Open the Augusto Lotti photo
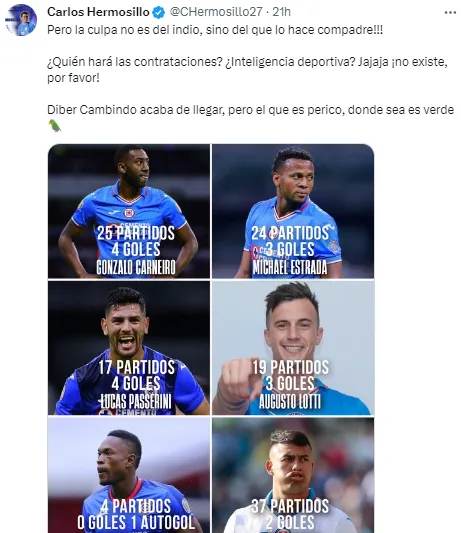Image resolution: width=461 pixels, height=533 pixels. click(x=293, y=348)
